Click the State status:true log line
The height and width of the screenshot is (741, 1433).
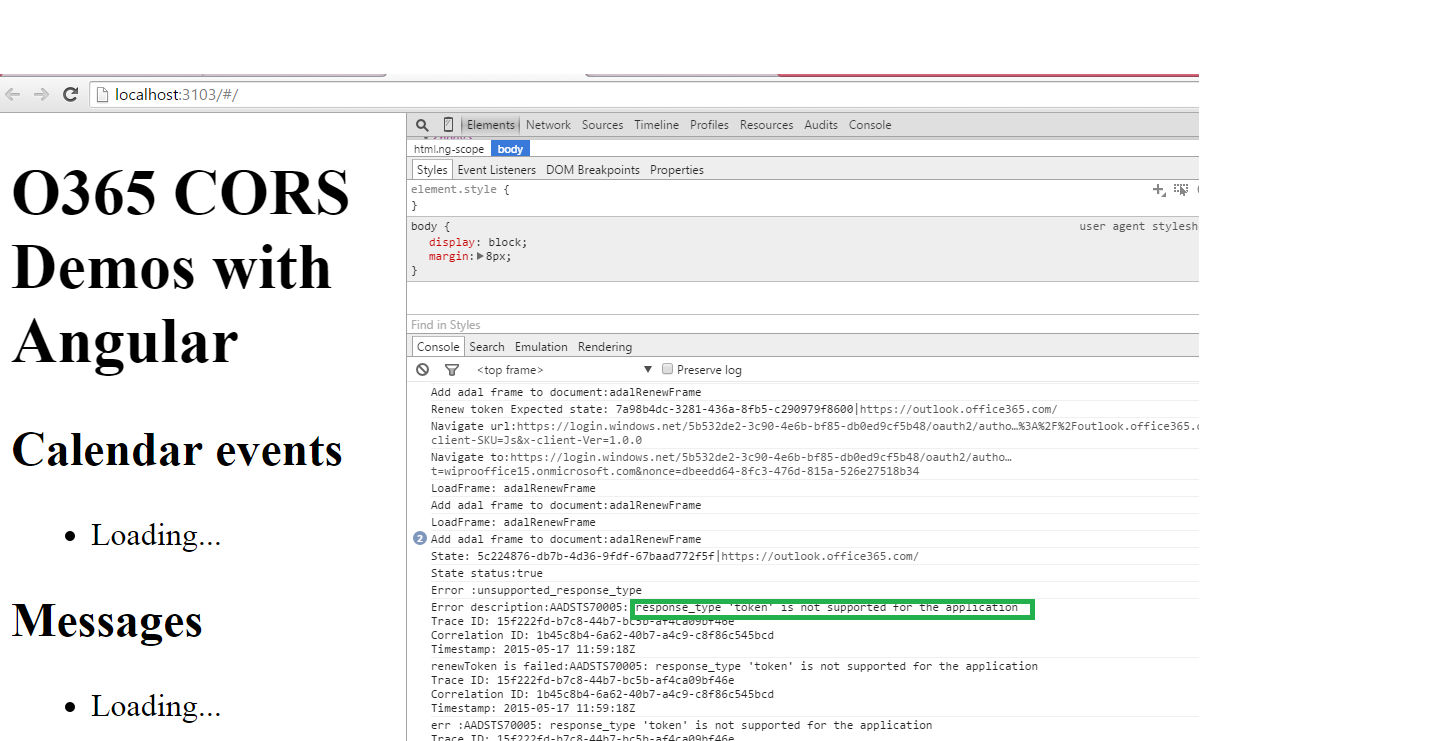487,574
